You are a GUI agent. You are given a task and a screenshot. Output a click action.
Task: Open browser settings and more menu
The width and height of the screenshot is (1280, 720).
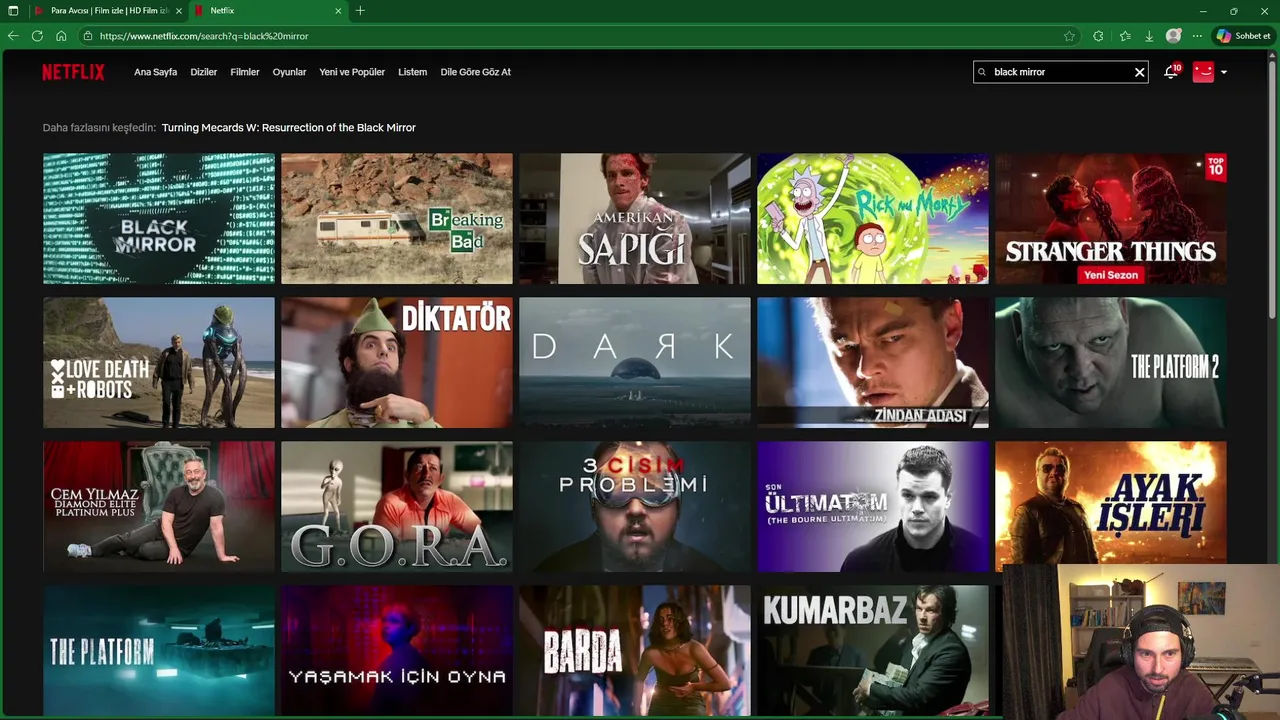click(x=1197, y=36)
